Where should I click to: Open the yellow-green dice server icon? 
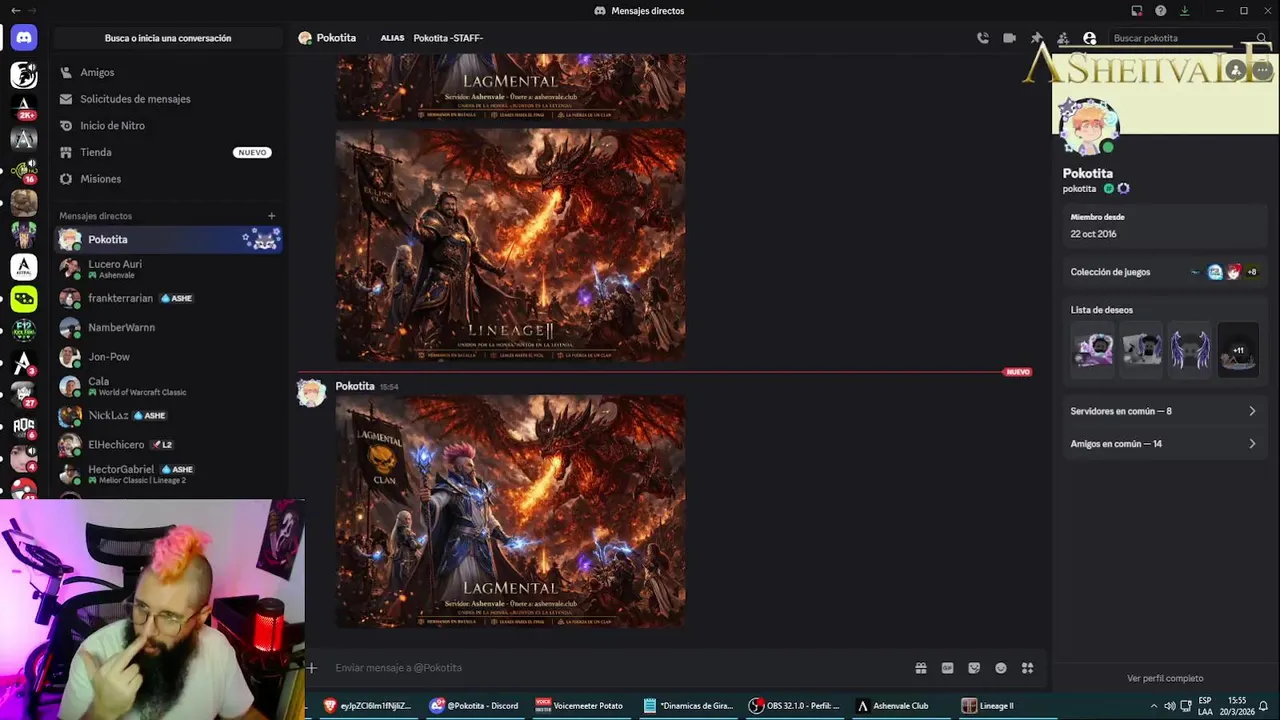pos(23,298)
